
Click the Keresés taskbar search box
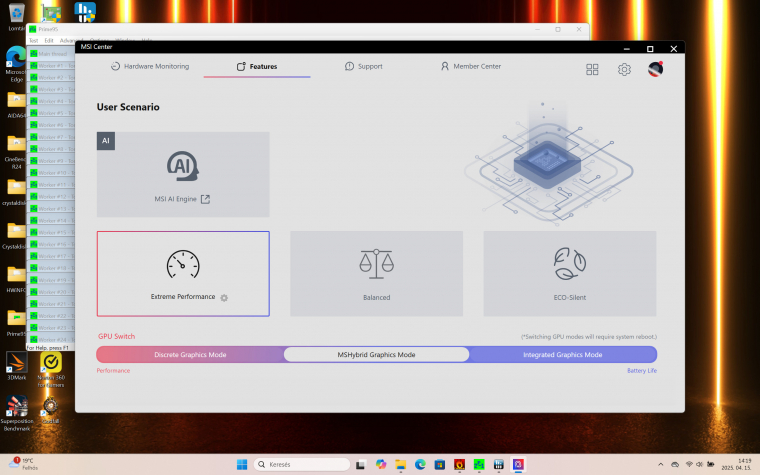[x=301, y=464]
